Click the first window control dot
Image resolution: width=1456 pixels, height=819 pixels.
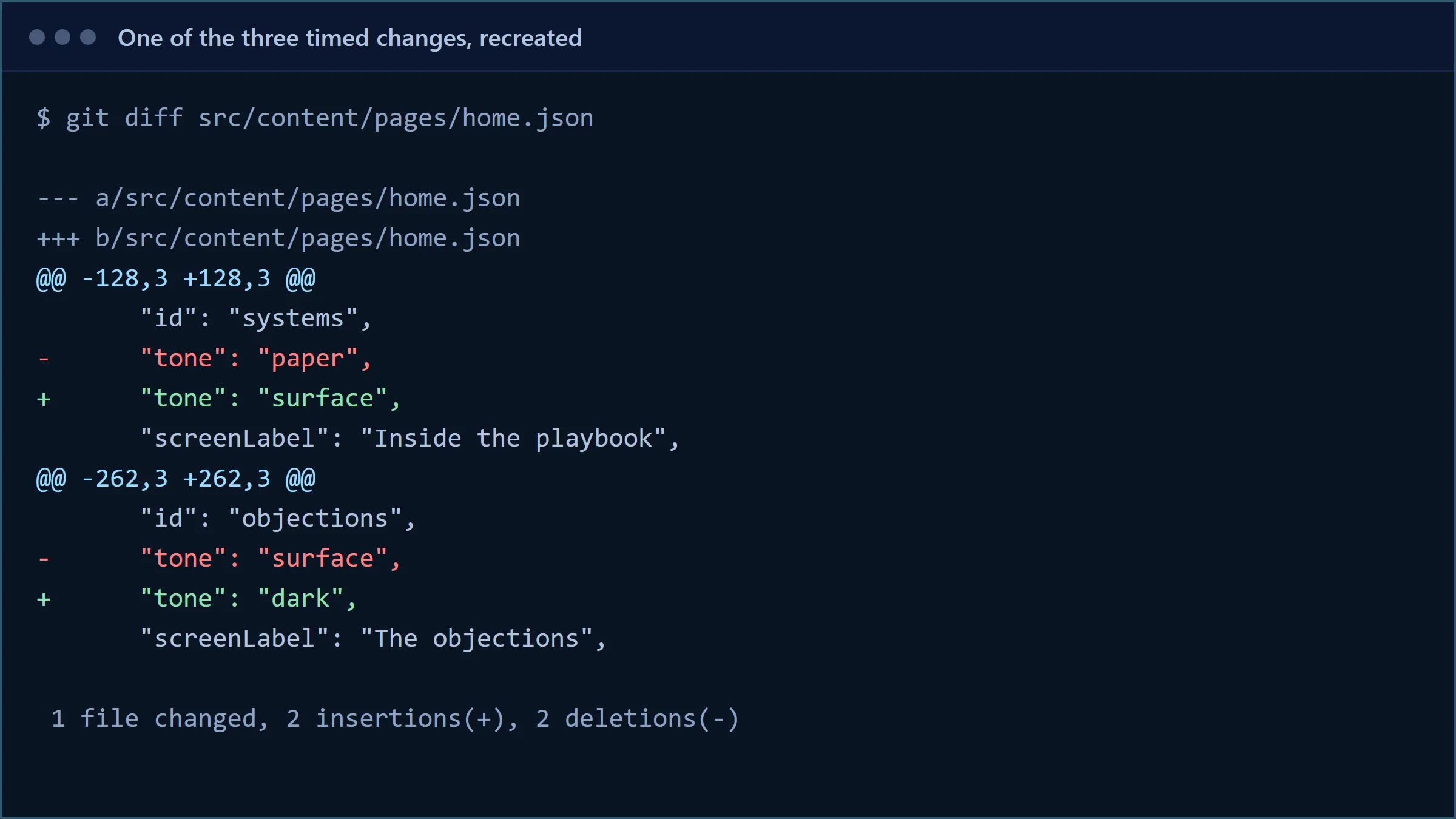click(37, 38)
